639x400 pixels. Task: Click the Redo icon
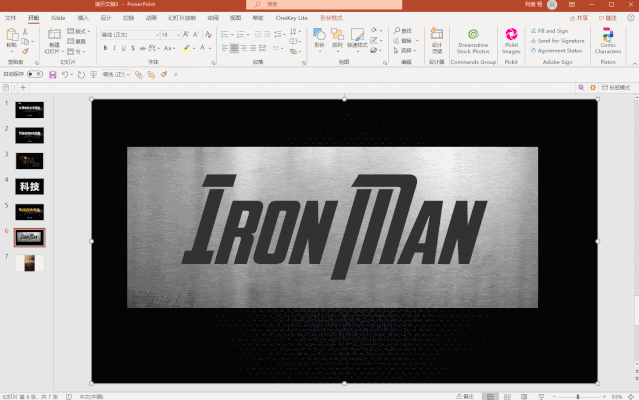[81, 75]
